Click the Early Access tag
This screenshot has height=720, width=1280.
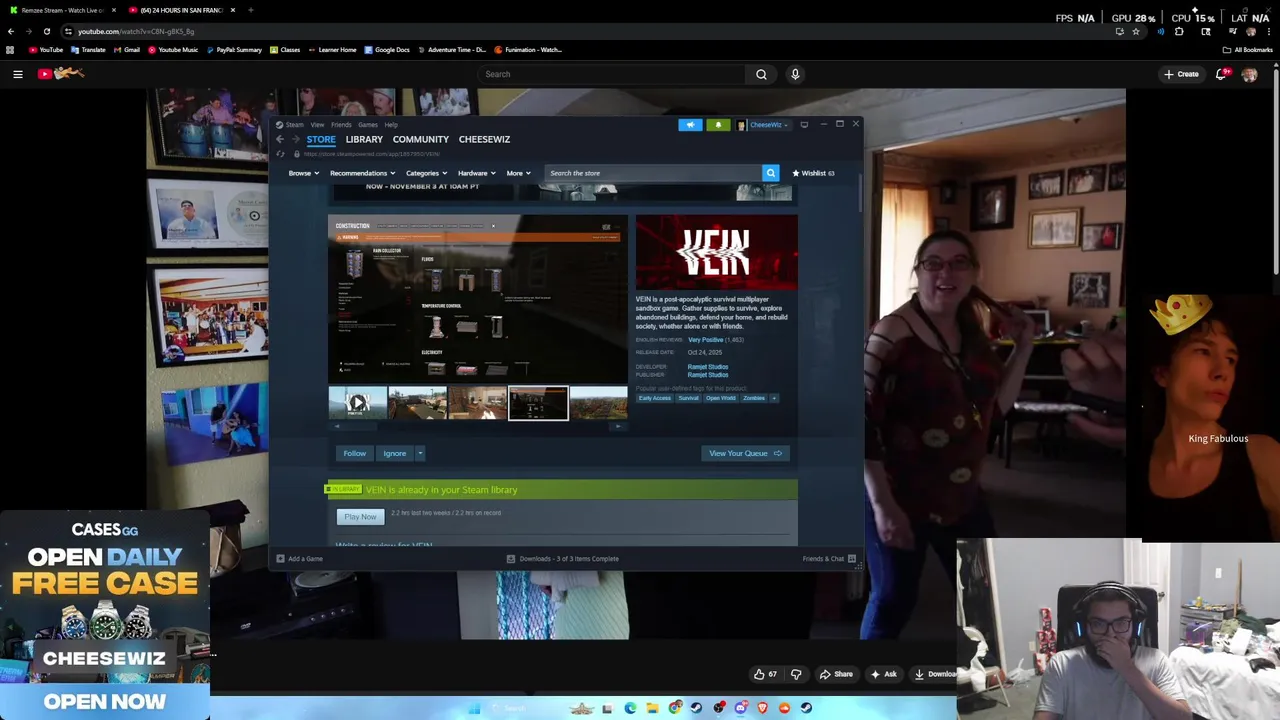tap(655, 398)
